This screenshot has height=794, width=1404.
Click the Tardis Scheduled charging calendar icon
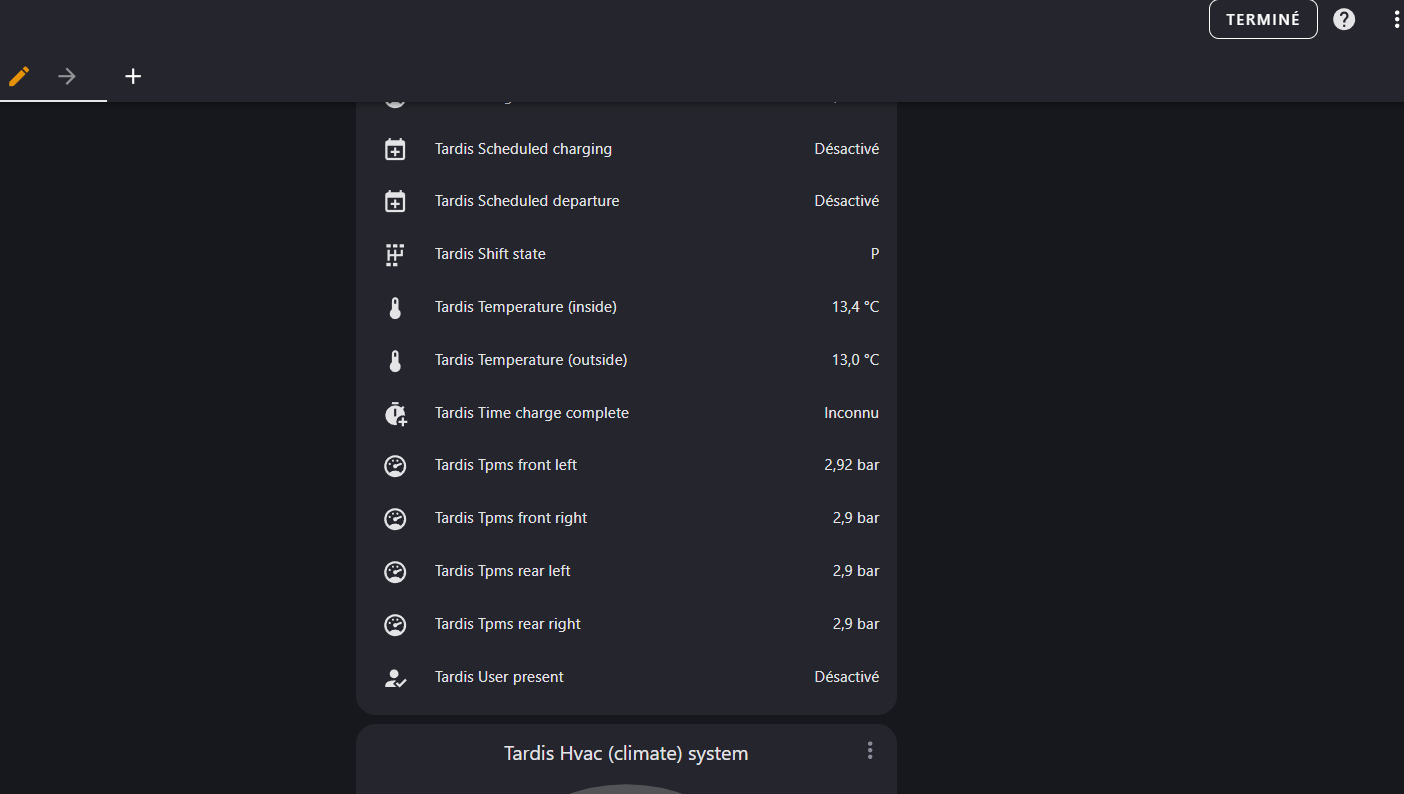coord(395,149)
